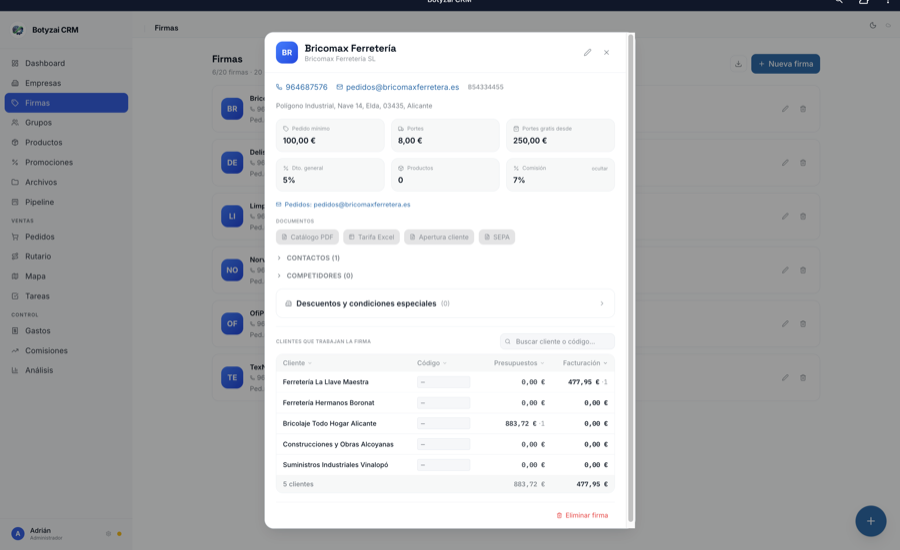Open Firmas in the sidebar
900x550 pixels.
pos(66,103)
